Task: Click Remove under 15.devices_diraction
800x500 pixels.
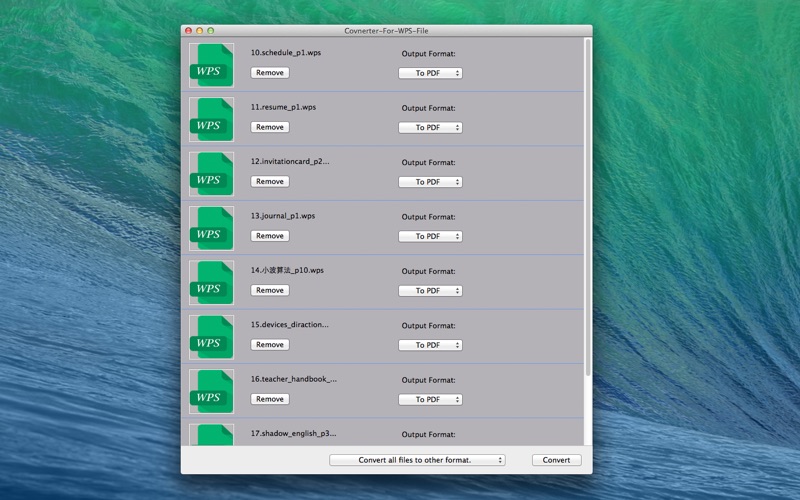Action: tap(270, 344)
